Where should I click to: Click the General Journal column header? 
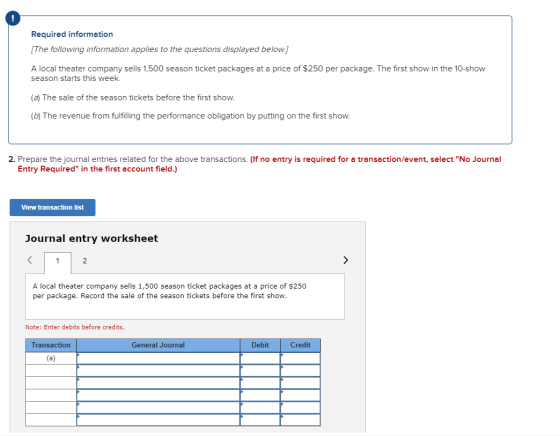[x=158, y=345]
